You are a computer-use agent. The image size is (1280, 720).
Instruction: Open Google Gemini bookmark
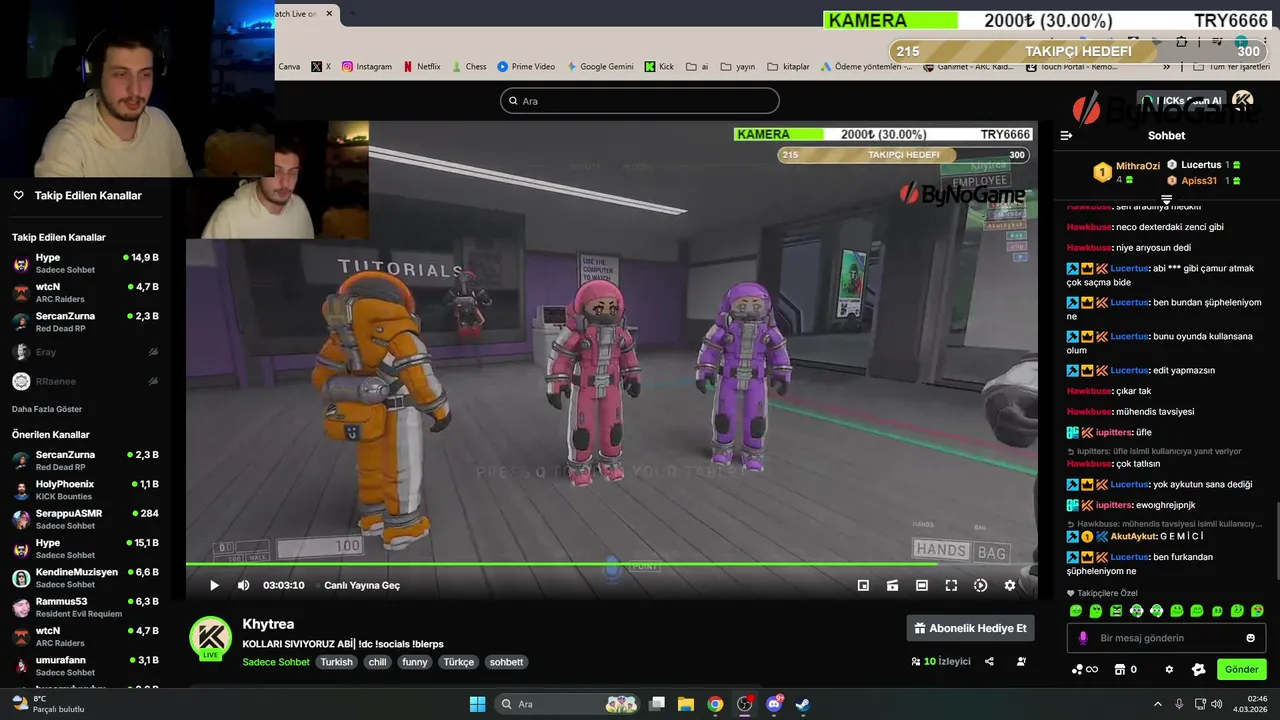tap(600, 67)
